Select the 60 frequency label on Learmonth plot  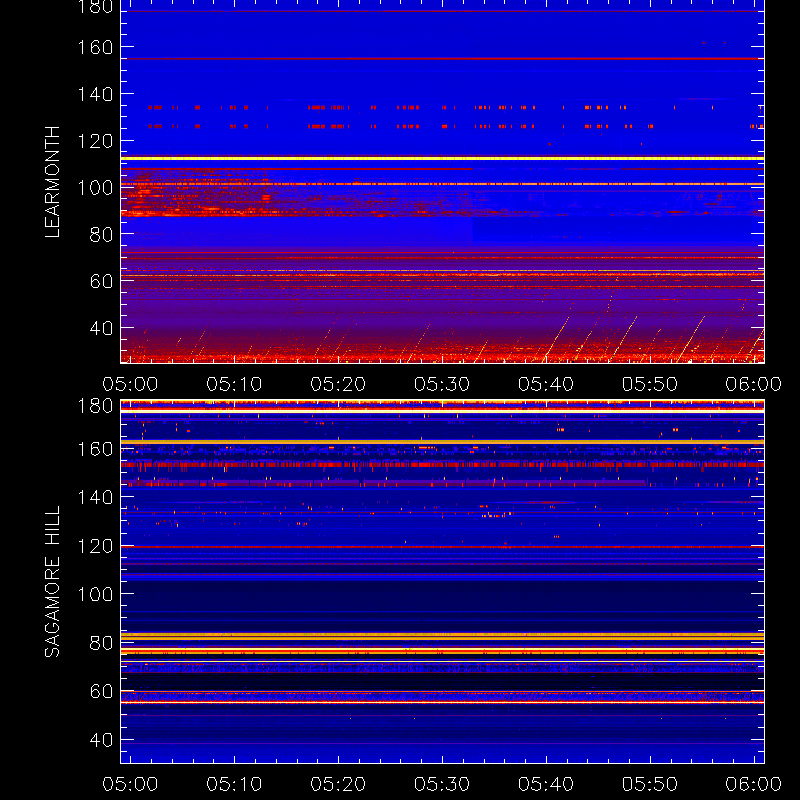click(x=101, y=281)
